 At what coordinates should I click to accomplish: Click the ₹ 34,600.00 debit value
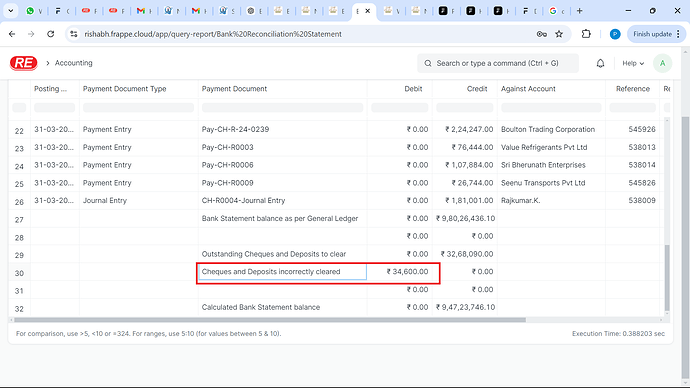tap(407, 272)
